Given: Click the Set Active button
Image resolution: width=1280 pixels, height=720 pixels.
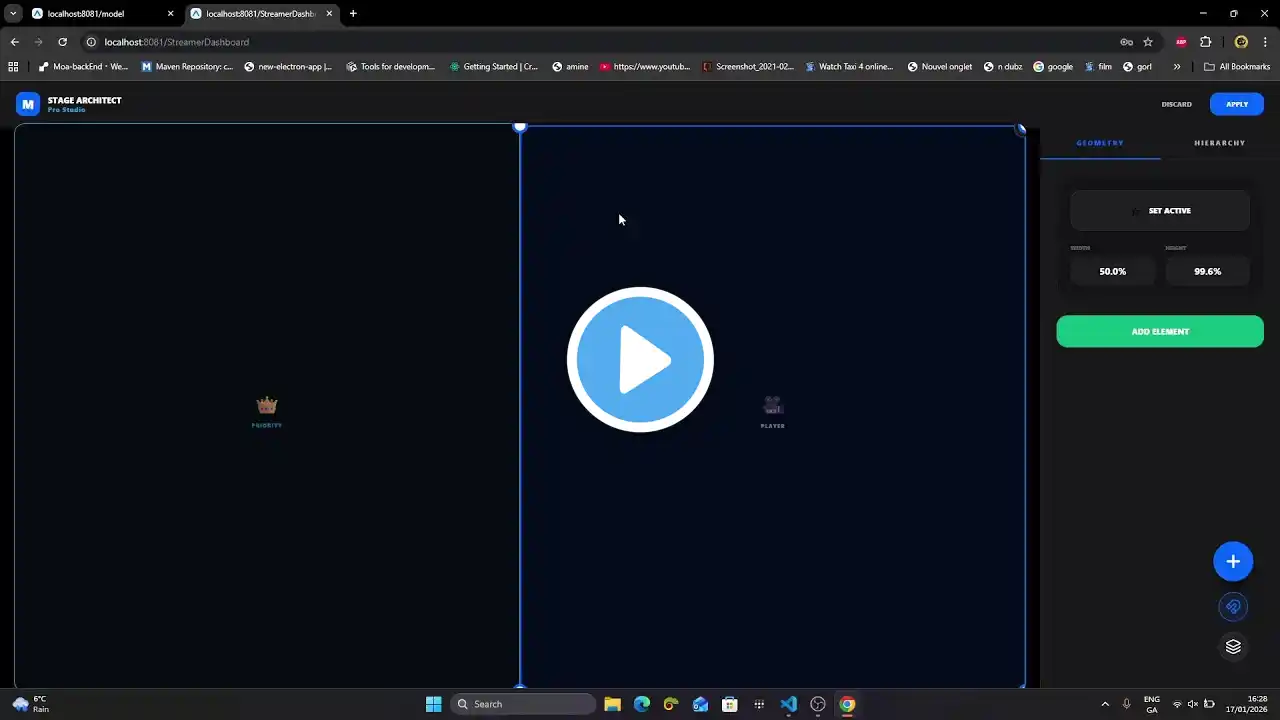Looking at the screenshot, I should click(x=1160, y=211).
